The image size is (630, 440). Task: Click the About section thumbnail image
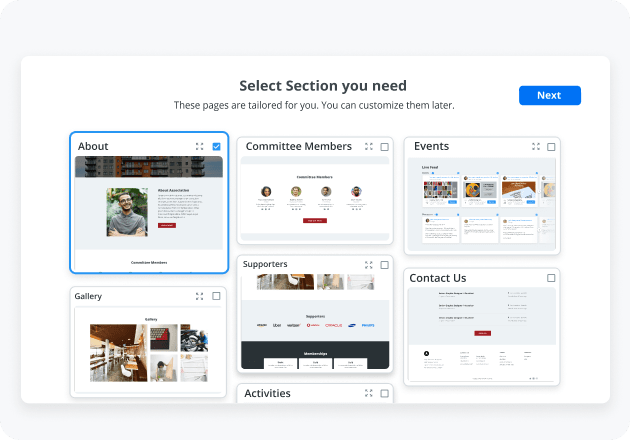click(x=149, y=213)
